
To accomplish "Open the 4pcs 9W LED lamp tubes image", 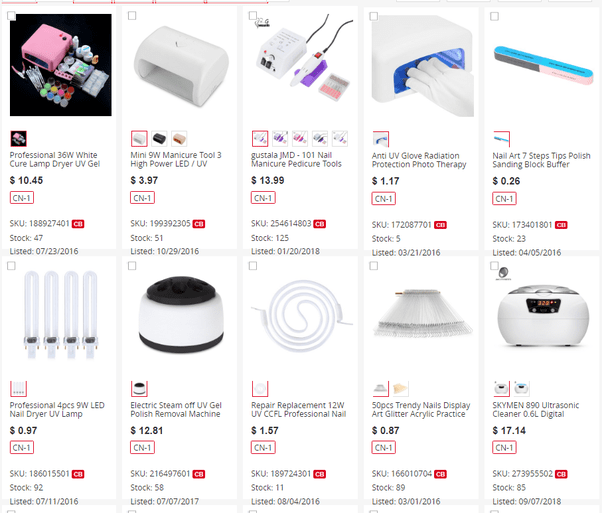I will 61,315.
